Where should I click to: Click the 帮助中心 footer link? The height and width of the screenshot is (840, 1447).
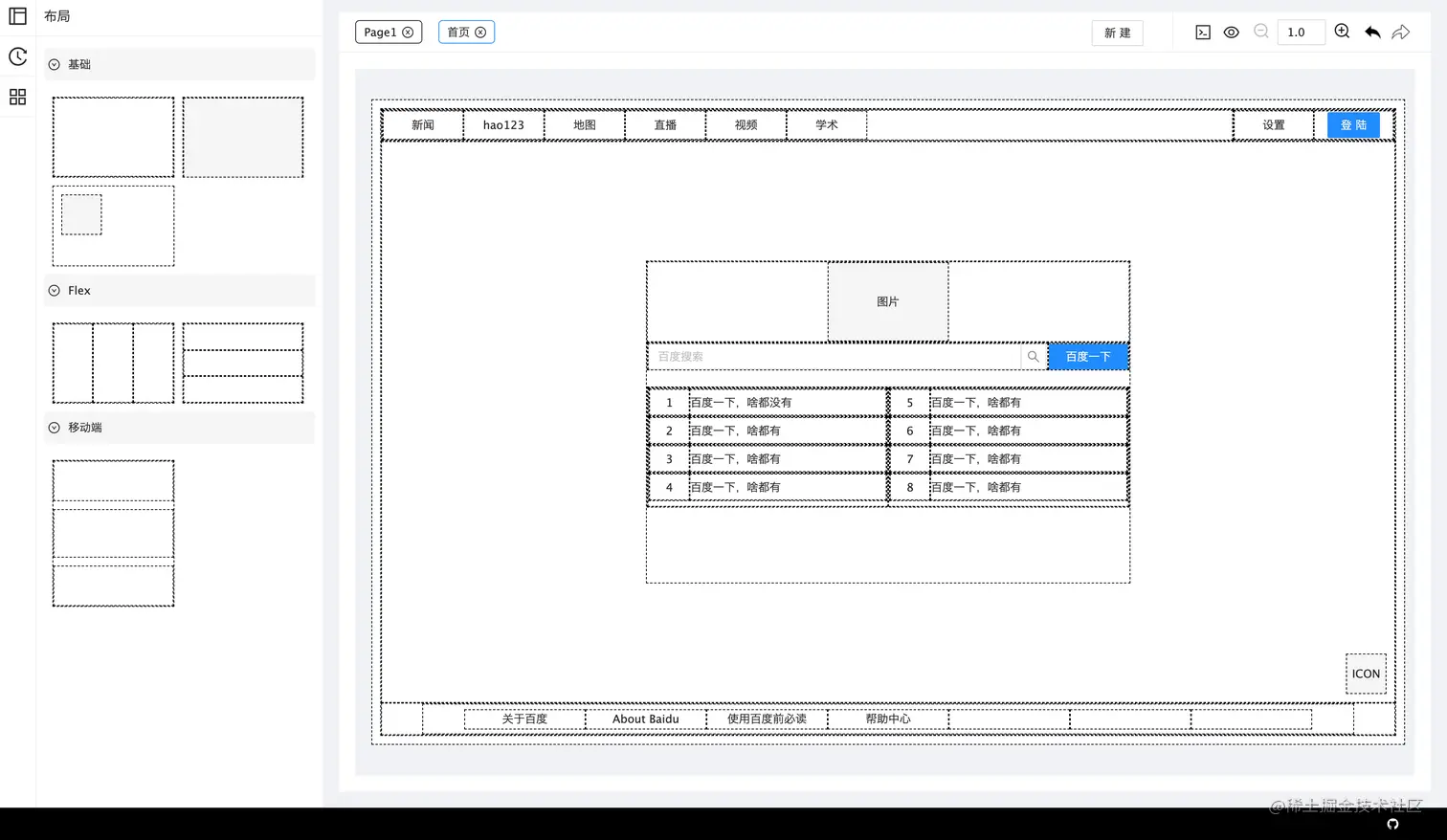click(x=888, y=719)
